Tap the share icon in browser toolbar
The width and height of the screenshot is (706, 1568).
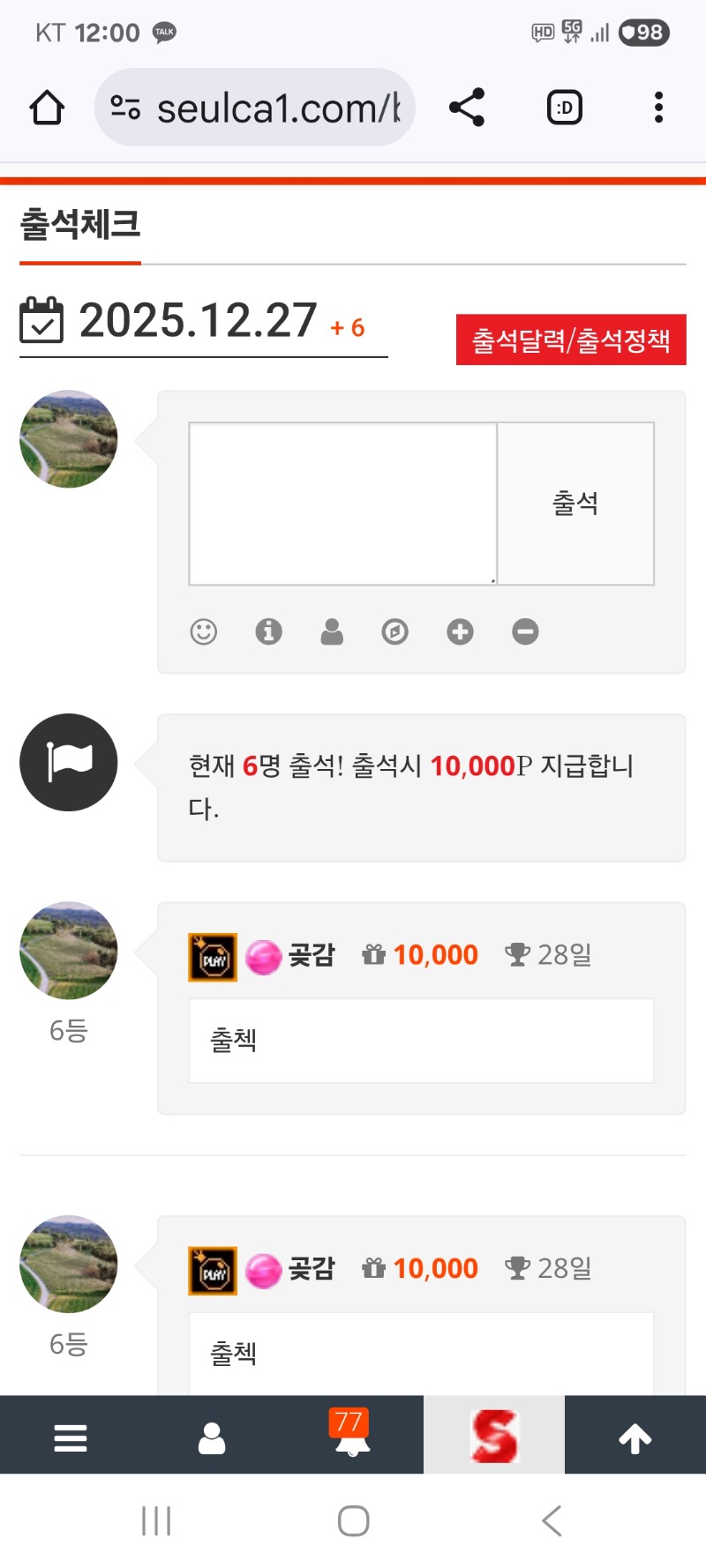tap(467, 108)
